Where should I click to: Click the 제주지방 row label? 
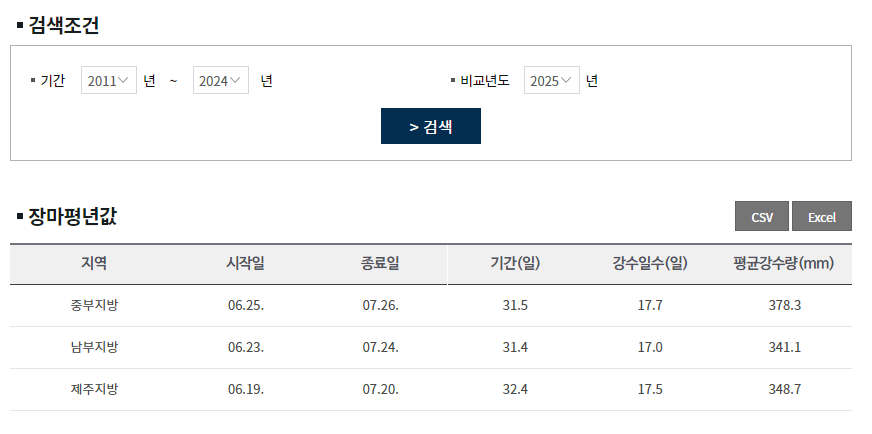click(x=94, y=389)
